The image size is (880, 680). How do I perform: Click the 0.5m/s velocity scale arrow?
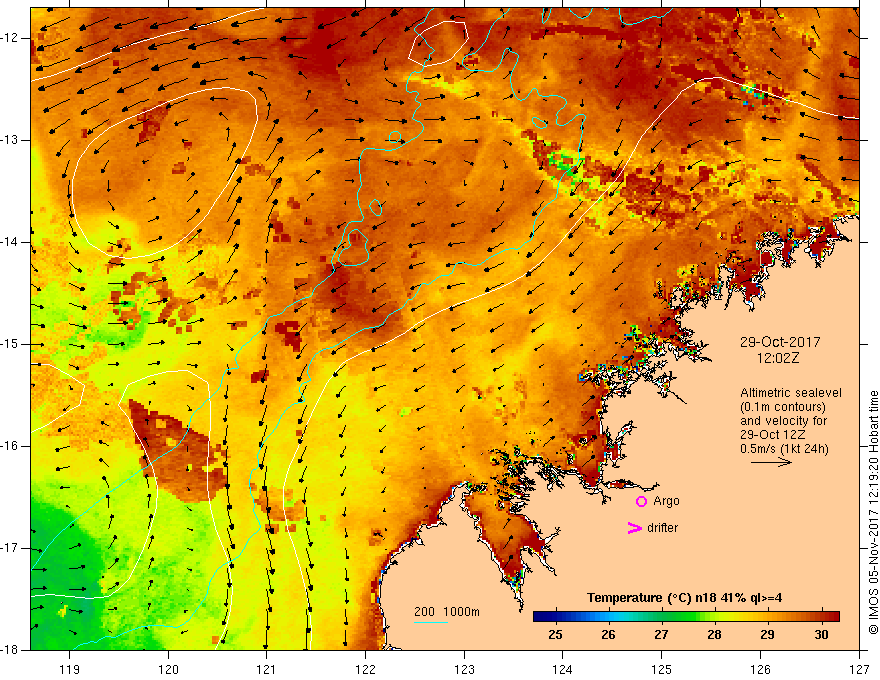(771, 462)
